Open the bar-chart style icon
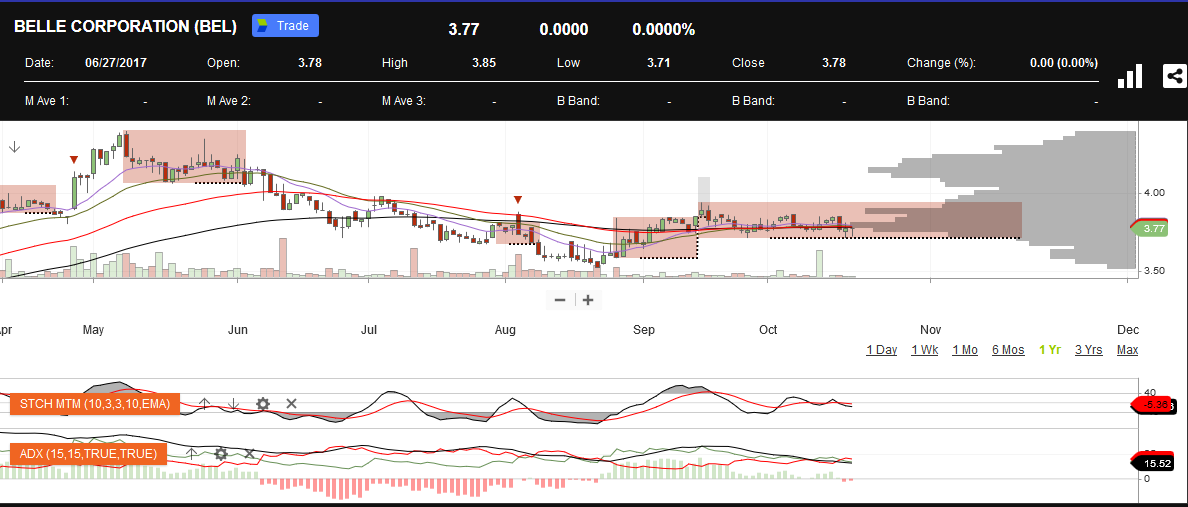 coord(1130,76)
